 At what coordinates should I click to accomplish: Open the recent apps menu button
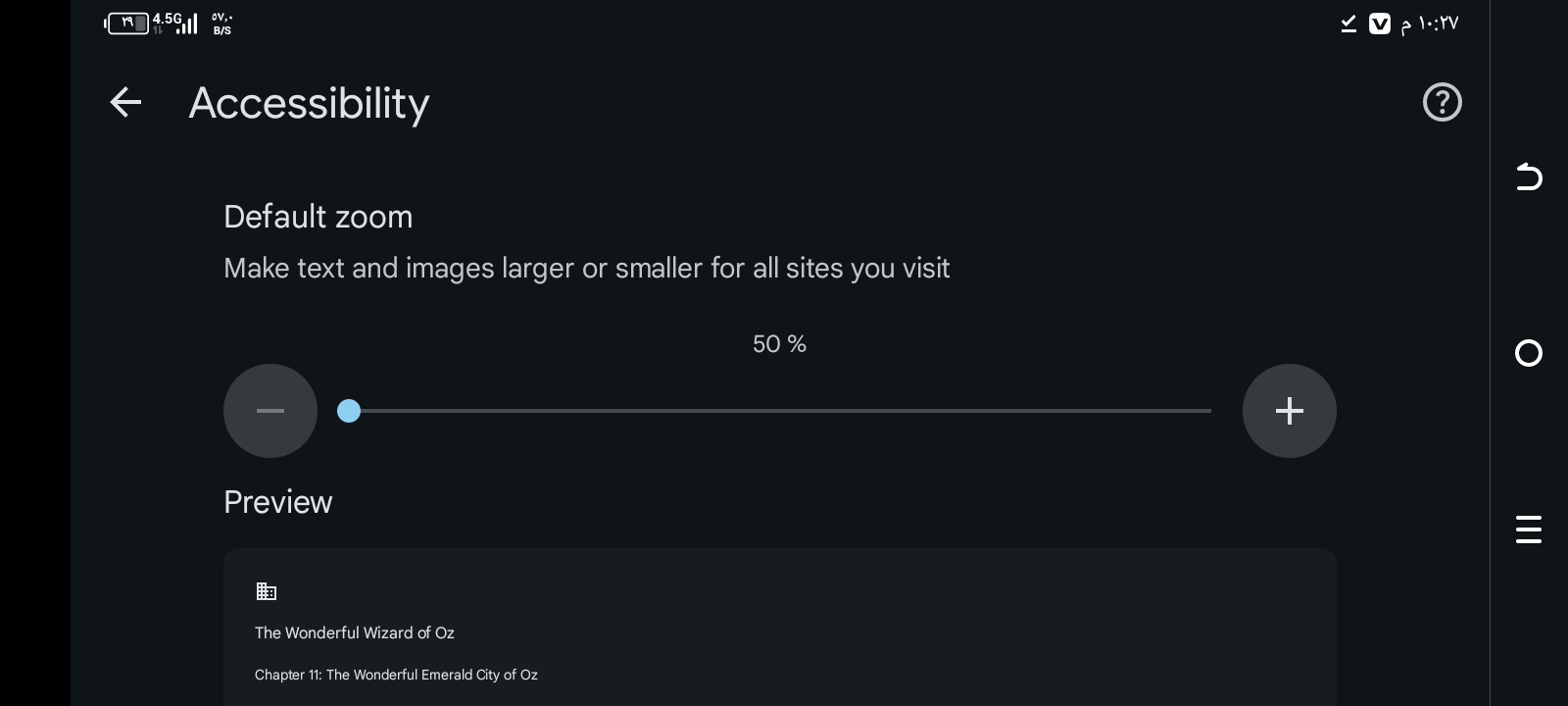pos(1528,529)
